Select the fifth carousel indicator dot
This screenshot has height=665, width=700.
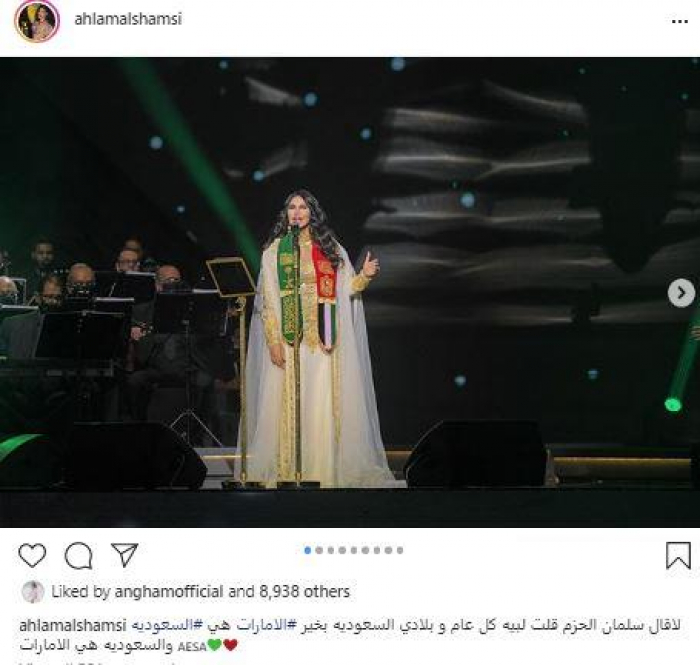point(354,550)
